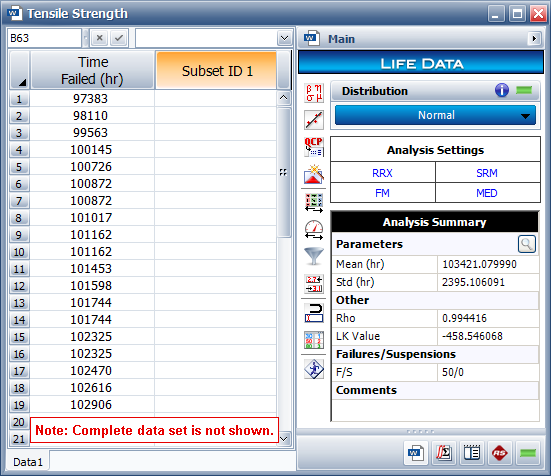Viewport: 551px width, 476px height.
Task: Toggle the SRM setting
Action: coord(487,173)
